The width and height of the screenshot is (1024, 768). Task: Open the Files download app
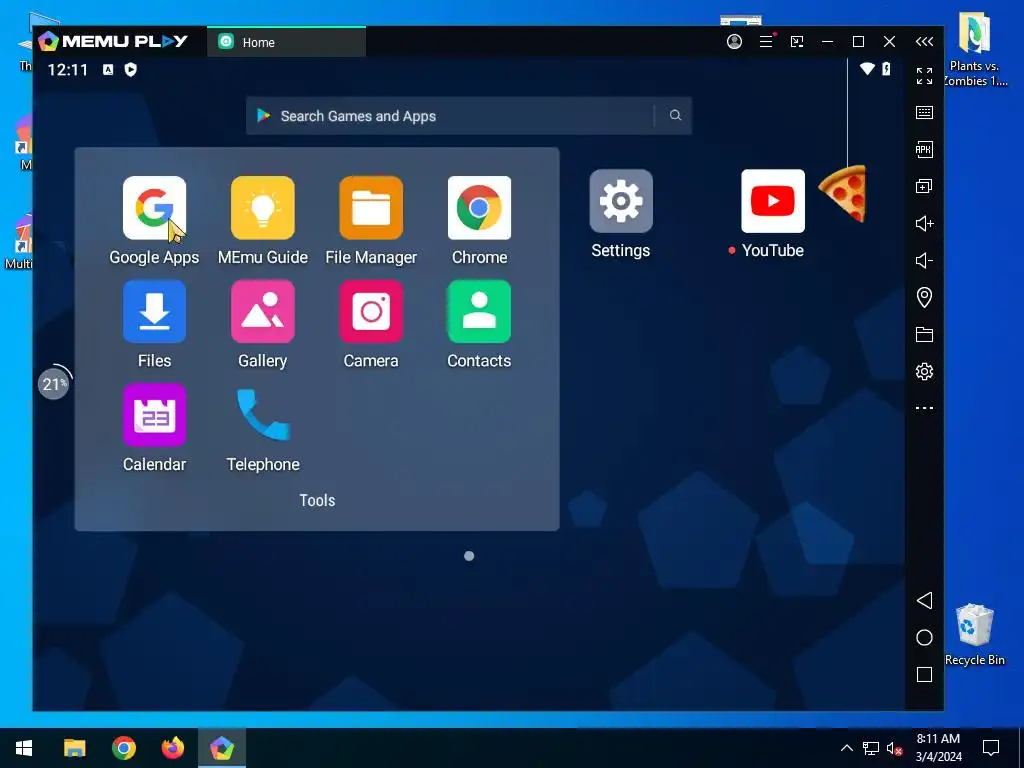pos(154,312)
